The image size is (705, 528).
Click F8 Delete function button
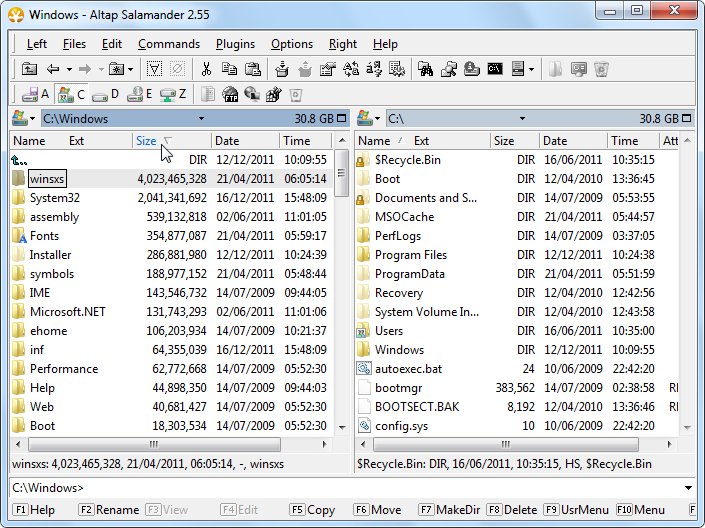[512, 510]
